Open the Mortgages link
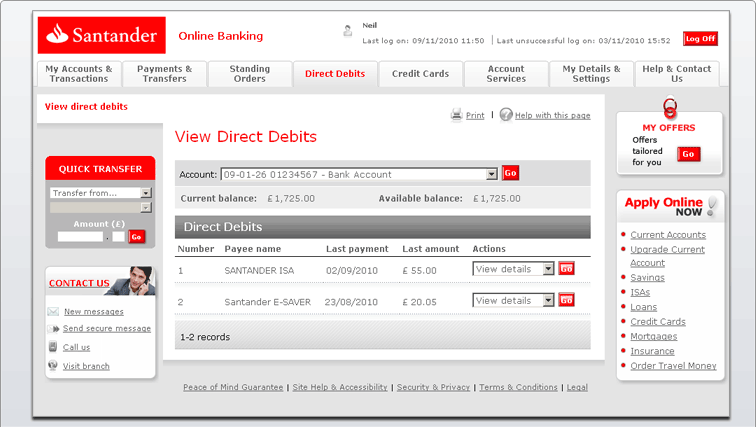The image size is (756, 427). [x=654, y=336]
